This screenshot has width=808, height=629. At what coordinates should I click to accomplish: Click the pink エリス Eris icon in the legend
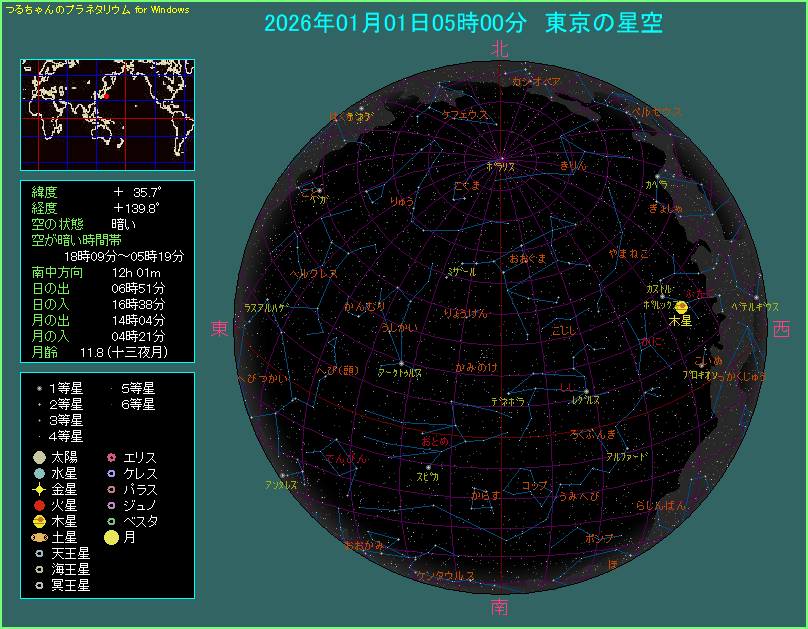pyautogui.click(x=111, y=457)
